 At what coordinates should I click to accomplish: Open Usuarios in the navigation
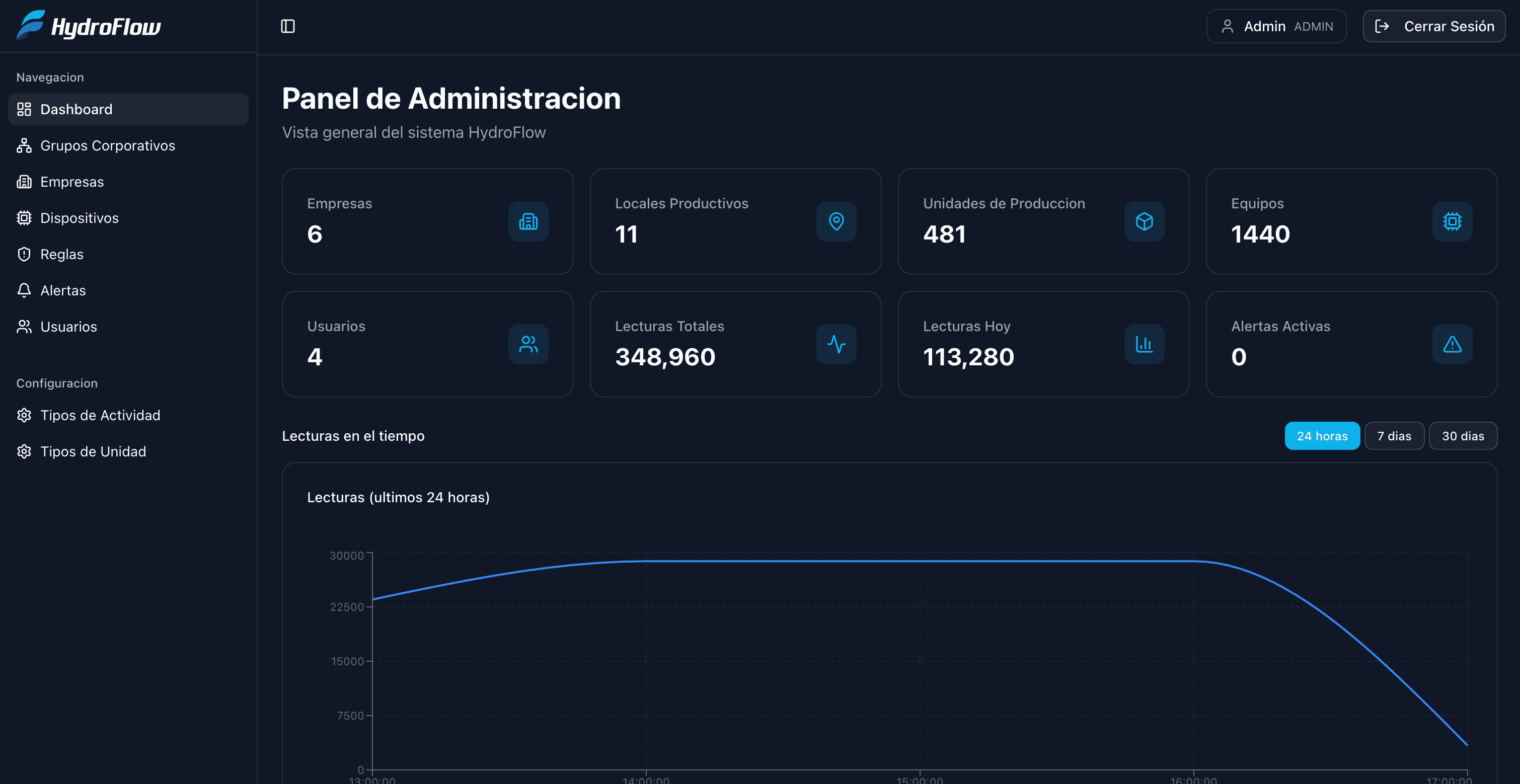point(128,327)
